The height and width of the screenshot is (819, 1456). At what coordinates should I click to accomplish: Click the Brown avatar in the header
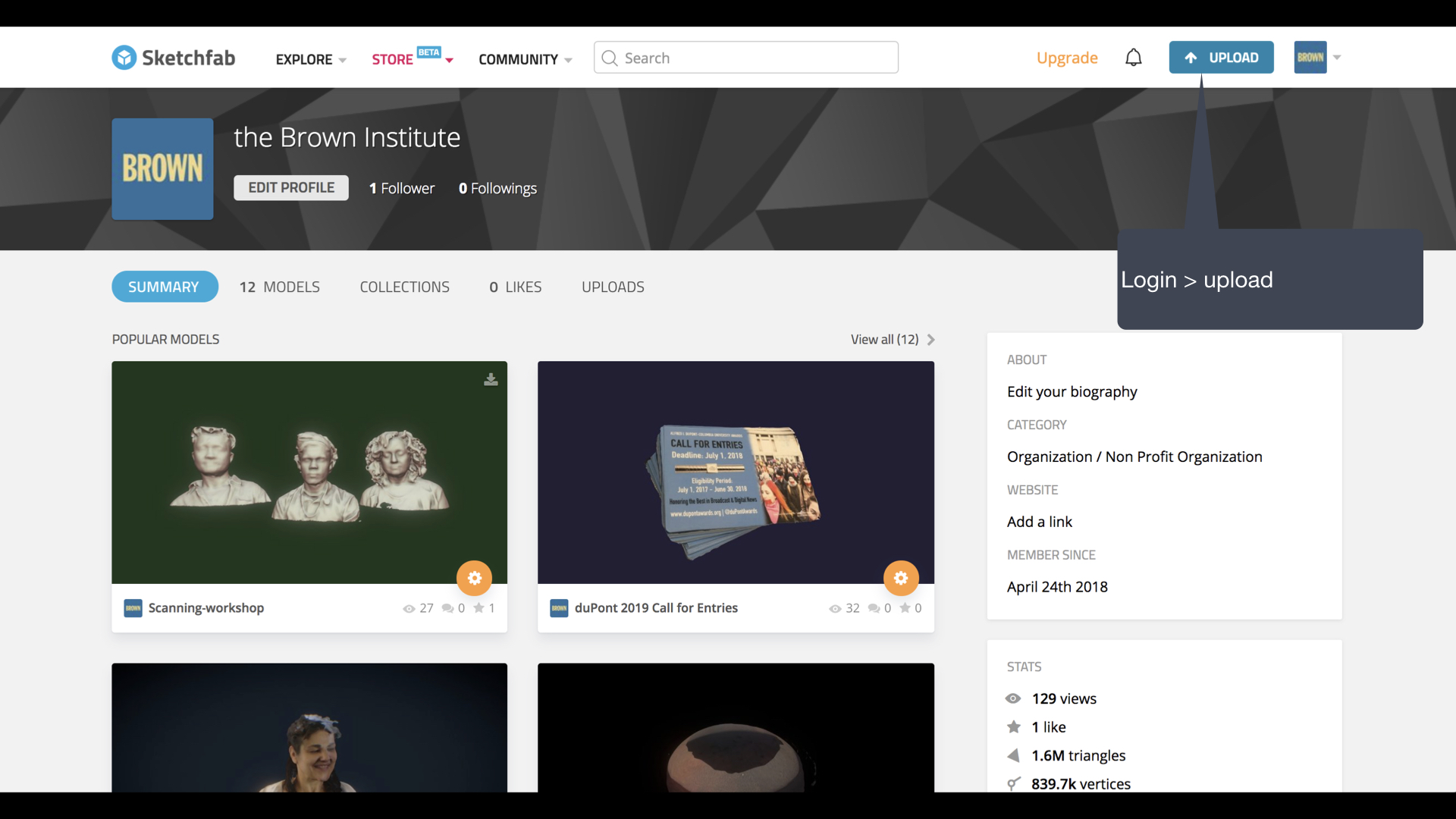[x=1310, y=58]
